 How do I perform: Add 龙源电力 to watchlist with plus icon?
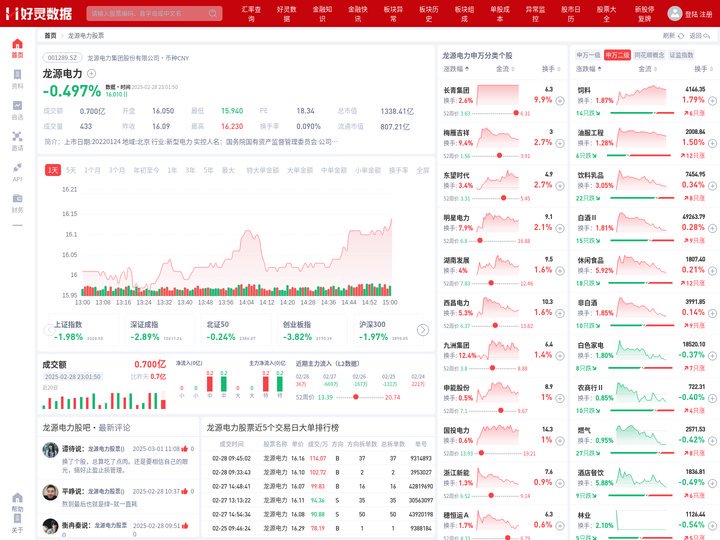coord(91,73)
